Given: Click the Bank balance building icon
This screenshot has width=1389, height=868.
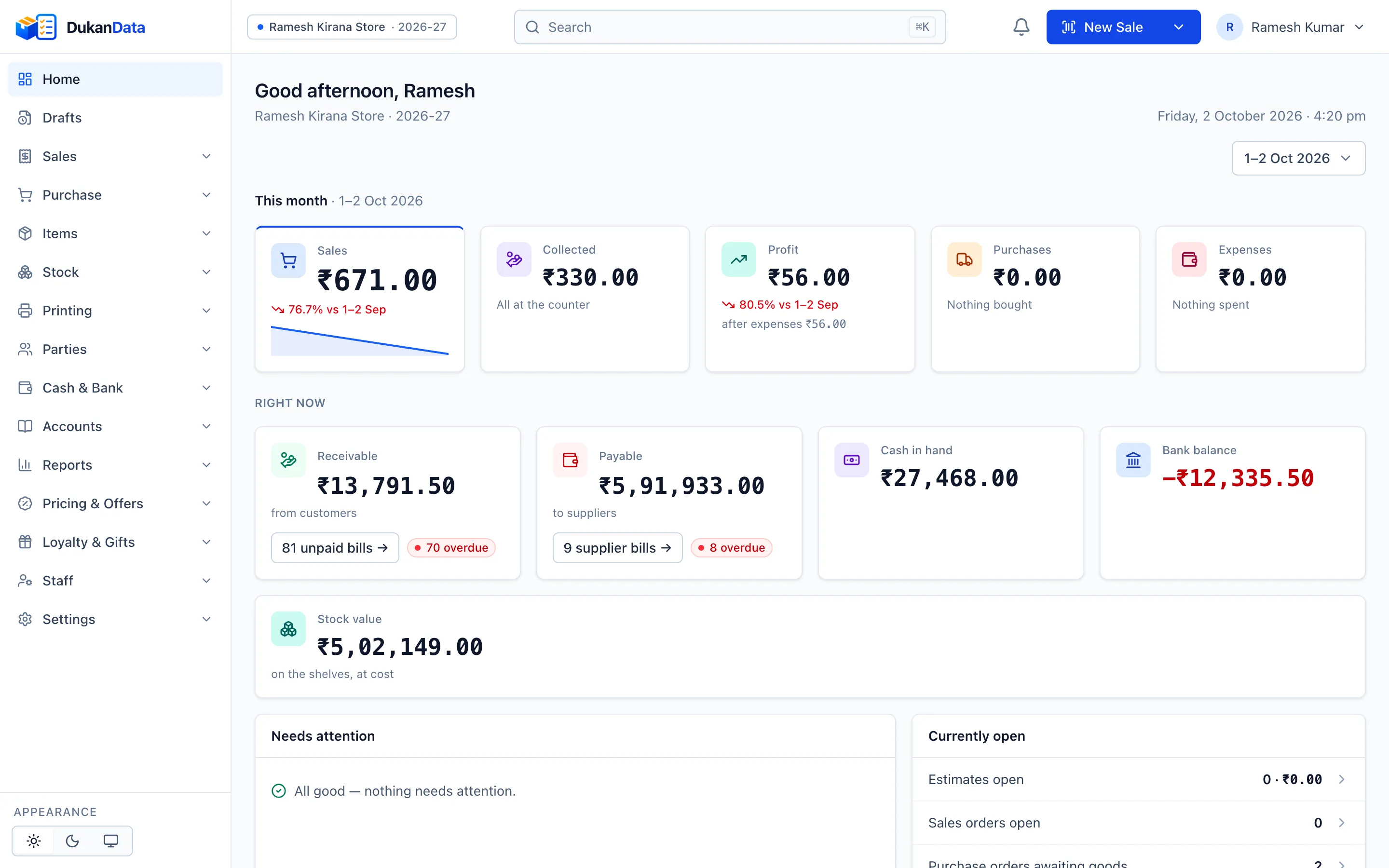Looking at the screenshot, I should coord(1133,460).
